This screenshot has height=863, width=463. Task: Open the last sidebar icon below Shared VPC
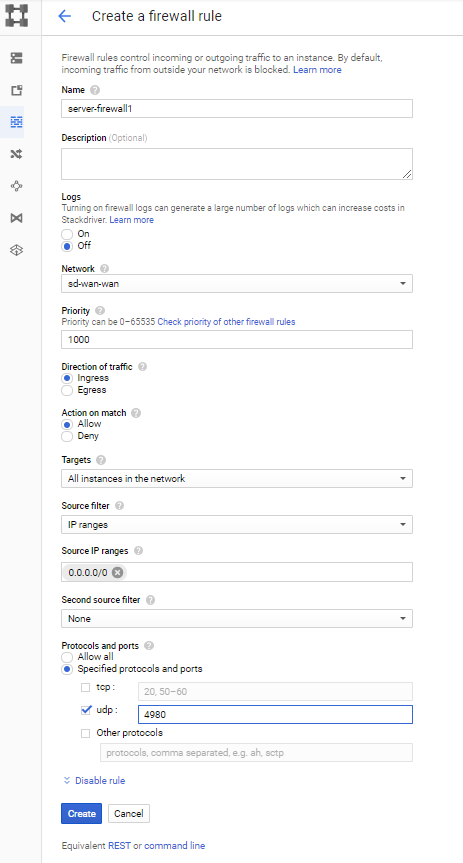point(17,250)
